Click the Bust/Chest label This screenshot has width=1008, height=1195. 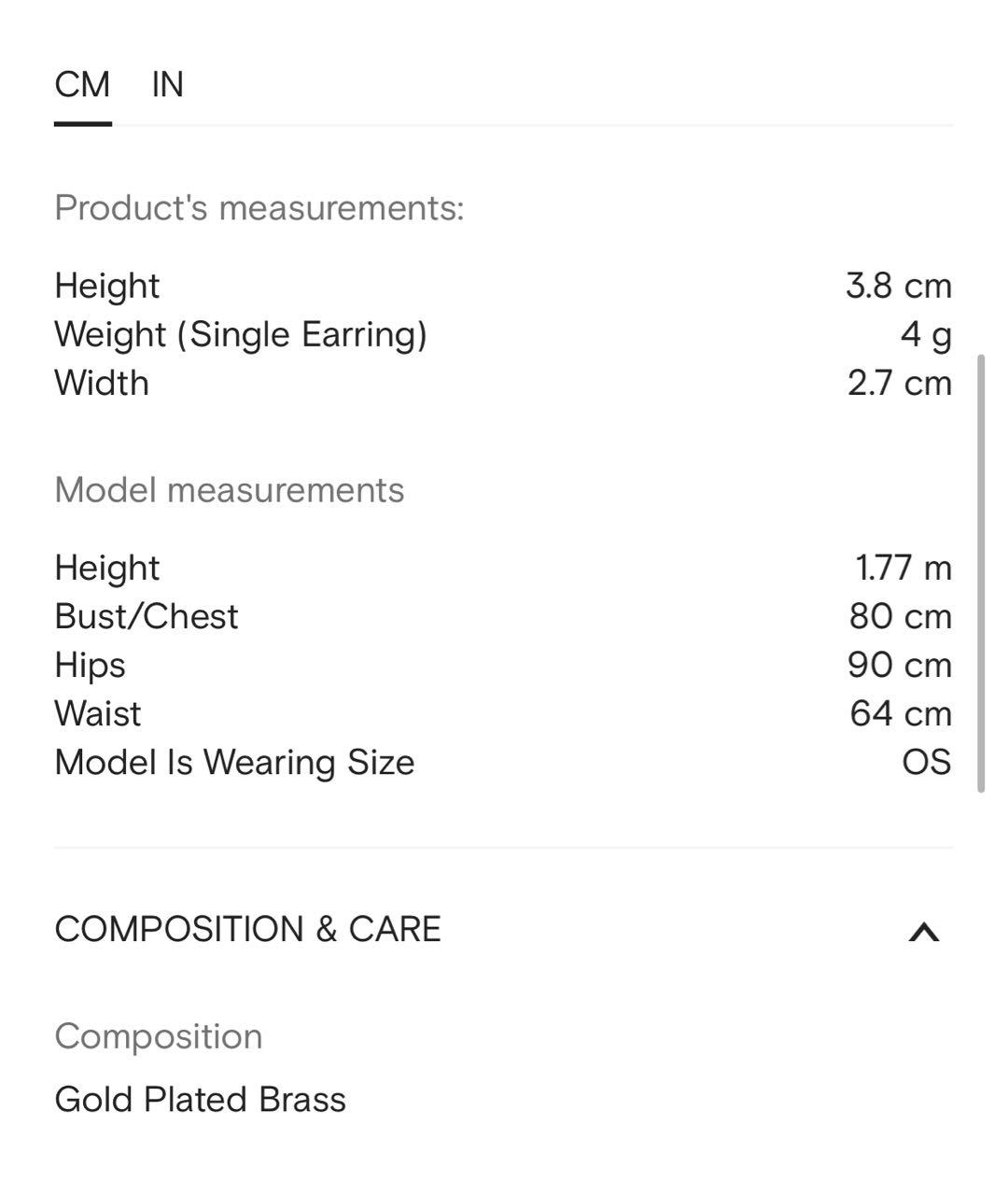(x=147, y=616)
